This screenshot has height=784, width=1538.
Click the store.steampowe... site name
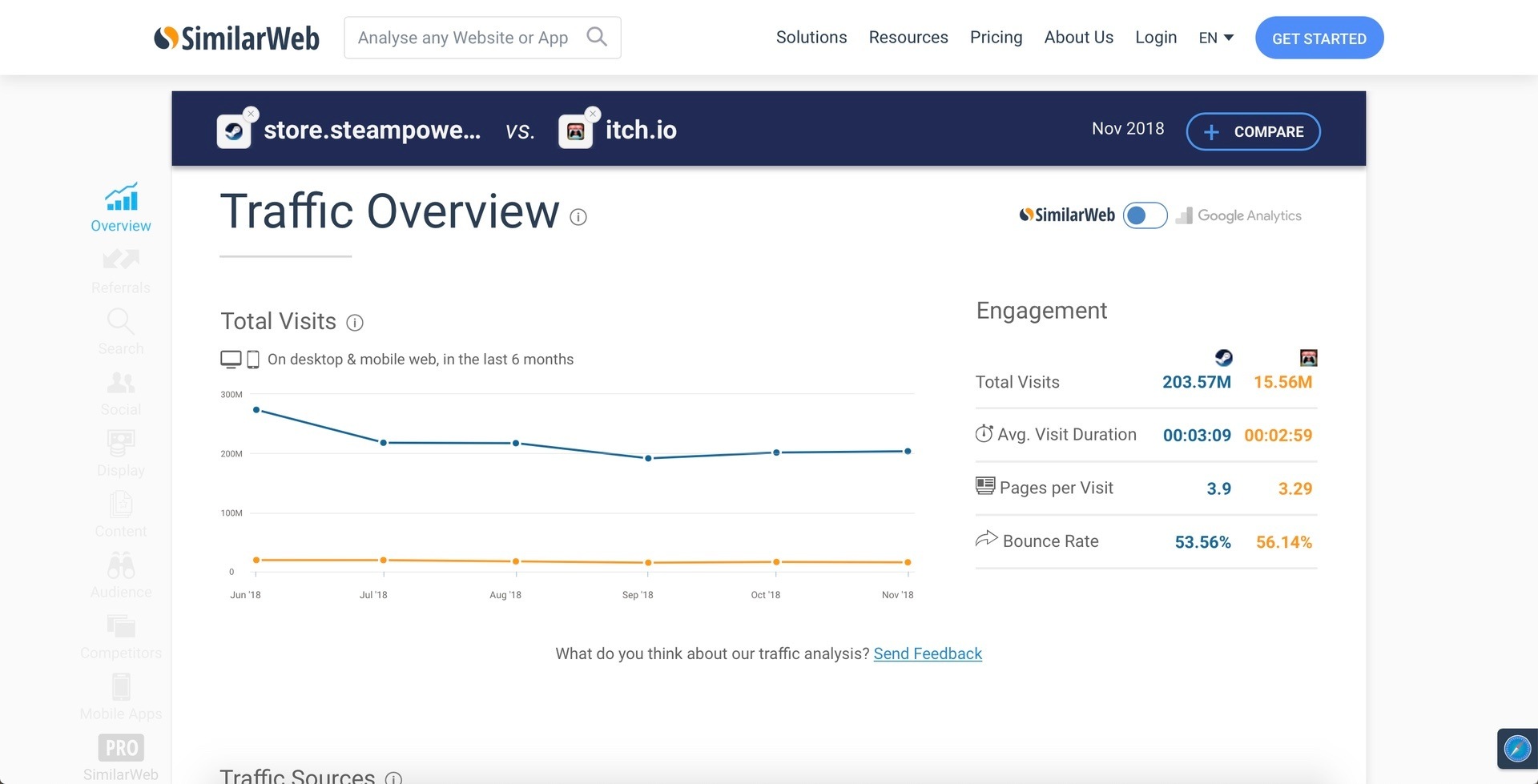[372, 130]
